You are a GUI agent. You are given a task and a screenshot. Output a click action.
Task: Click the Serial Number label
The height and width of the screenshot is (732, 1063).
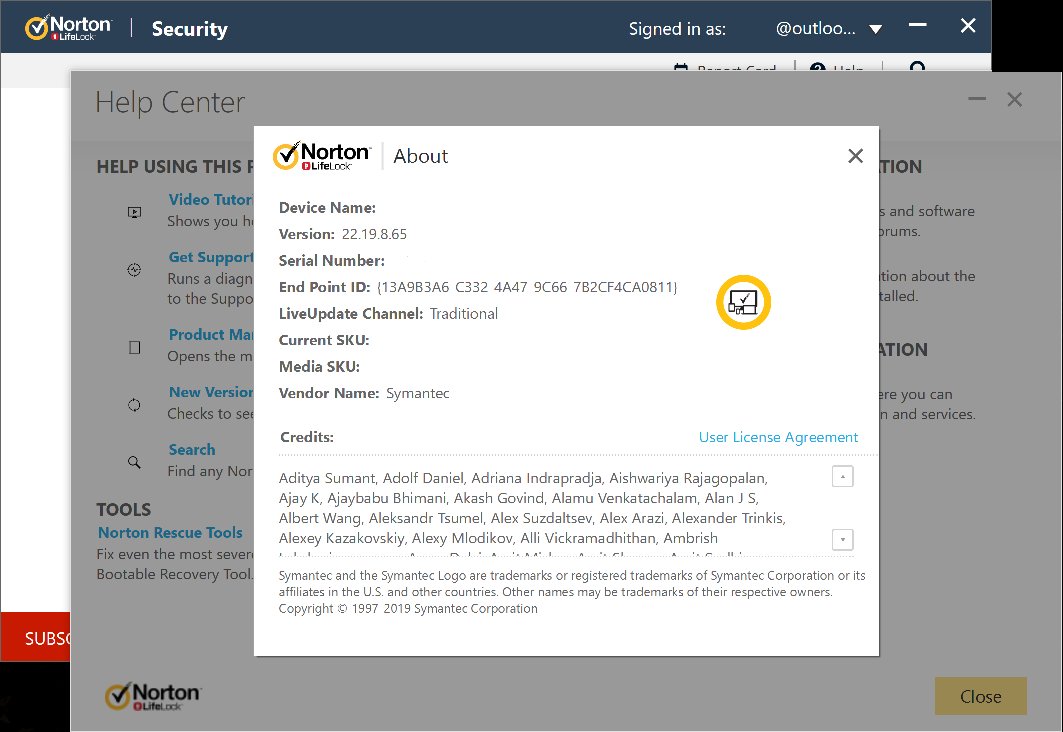332,260
